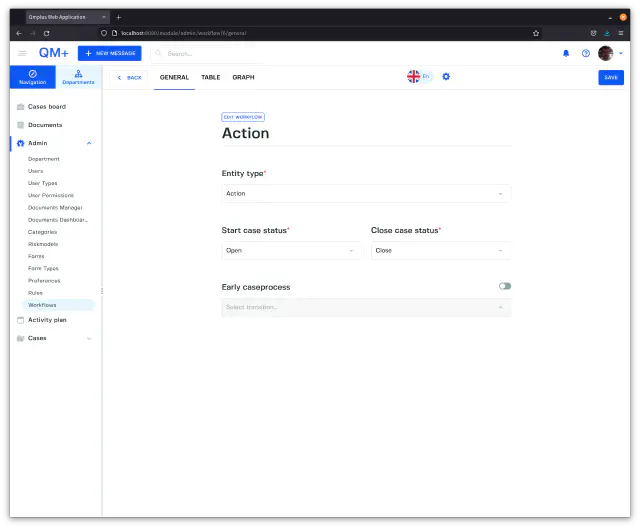Viewport: 640px width, 528px height.
Task: Select the Navigation panel tab
Action: coord(33,77)
